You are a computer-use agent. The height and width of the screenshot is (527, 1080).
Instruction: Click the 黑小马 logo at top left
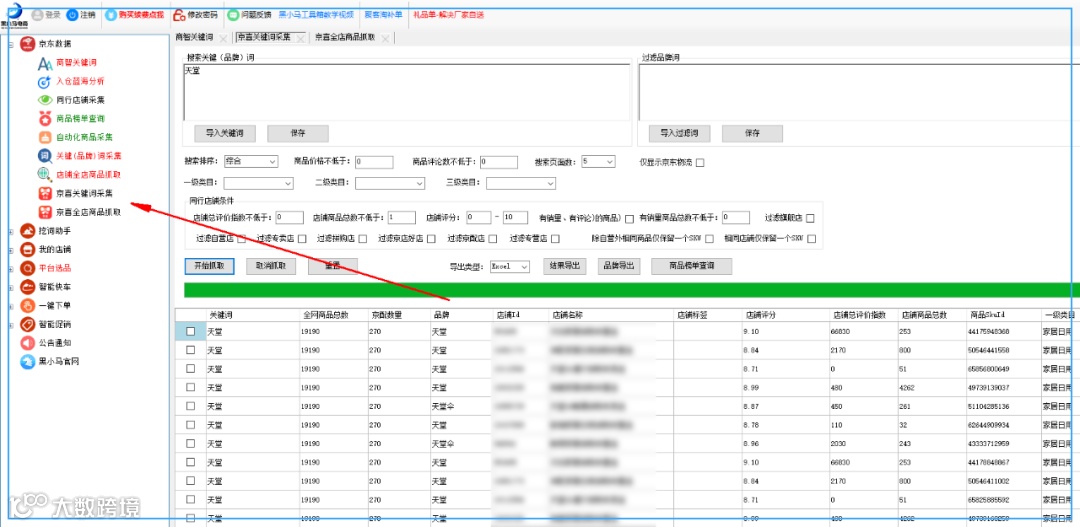pos(14,14)
